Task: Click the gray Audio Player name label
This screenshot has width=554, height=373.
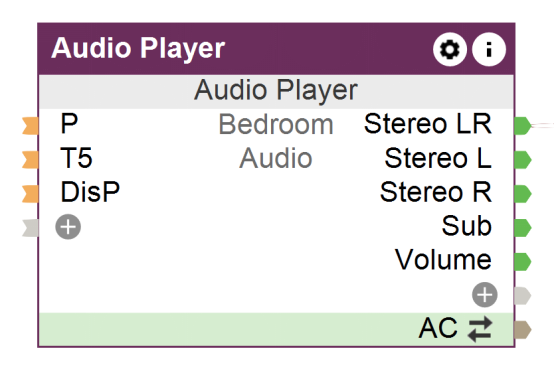Action: (276, 91)
